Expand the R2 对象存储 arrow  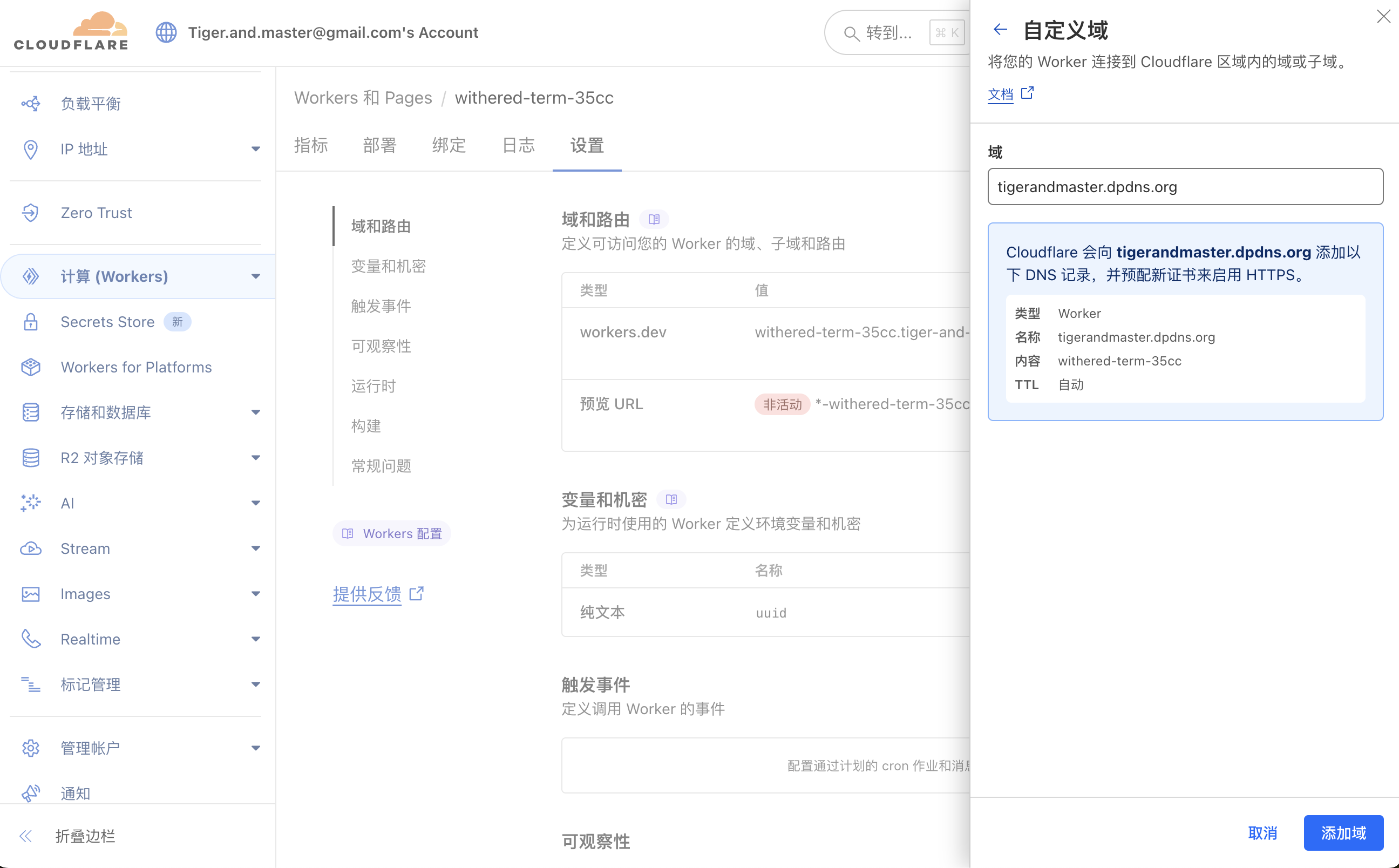[256, 458]
